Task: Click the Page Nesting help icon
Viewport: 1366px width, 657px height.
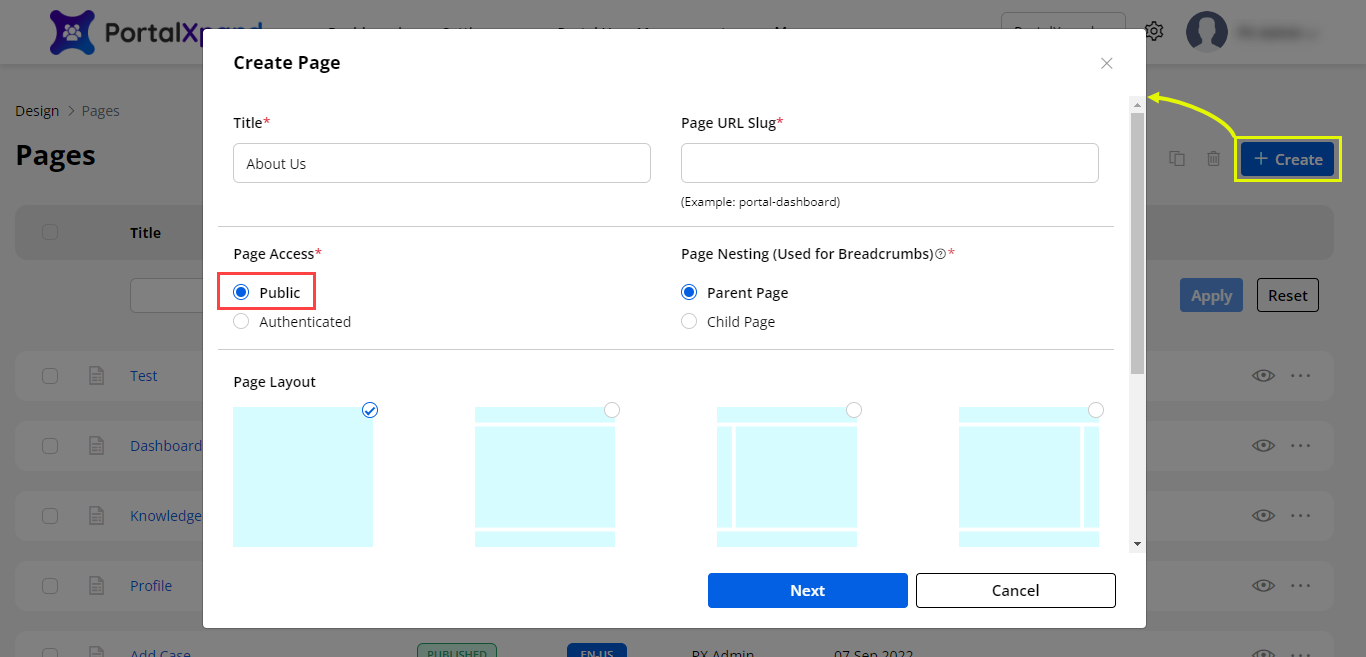Action: click(940, 254)
